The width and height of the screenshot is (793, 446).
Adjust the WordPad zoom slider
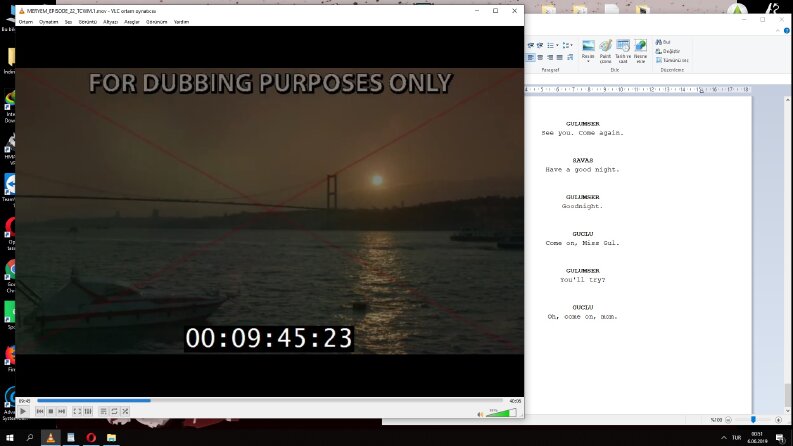(753, 420)
